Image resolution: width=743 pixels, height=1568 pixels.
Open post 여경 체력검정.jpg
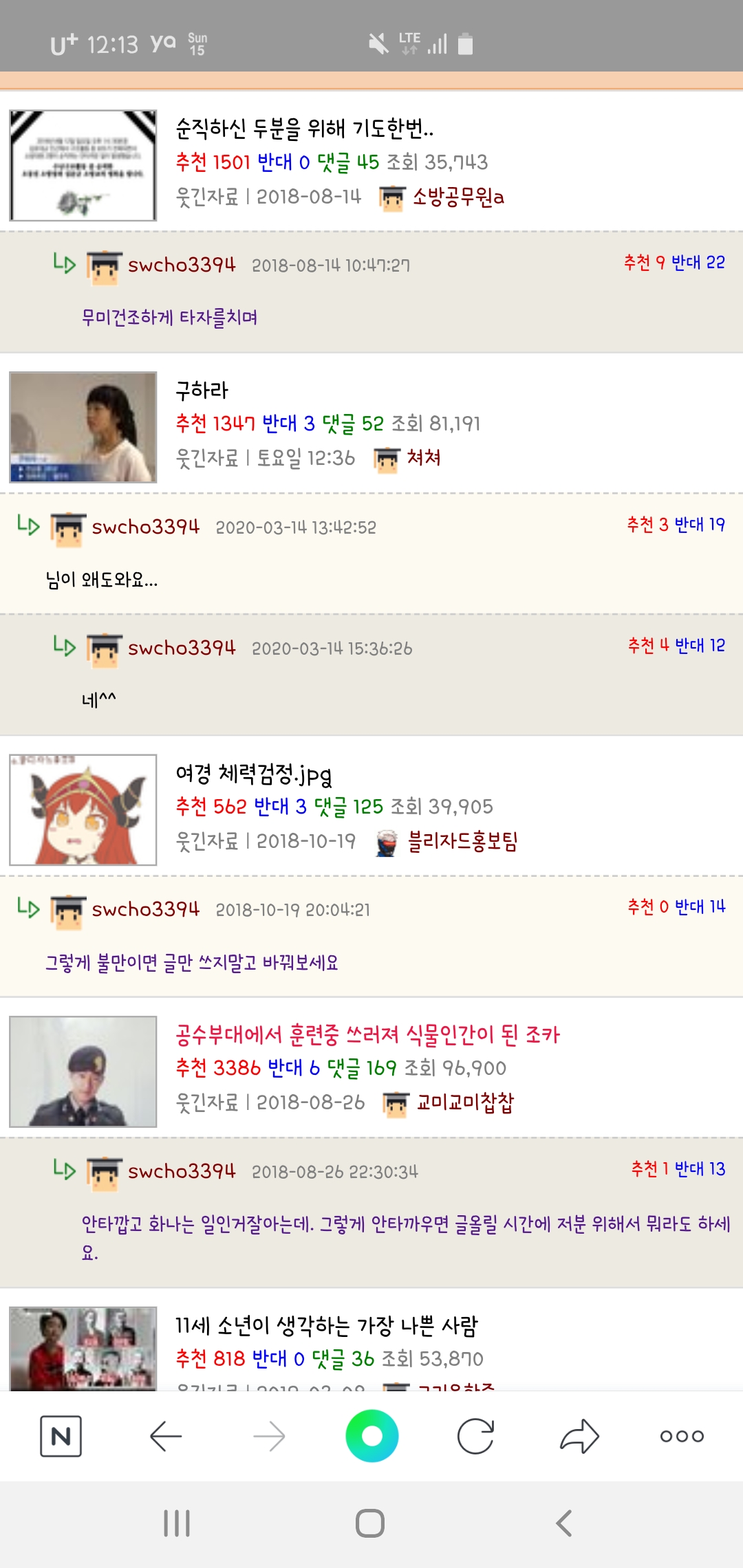[254, 774]
